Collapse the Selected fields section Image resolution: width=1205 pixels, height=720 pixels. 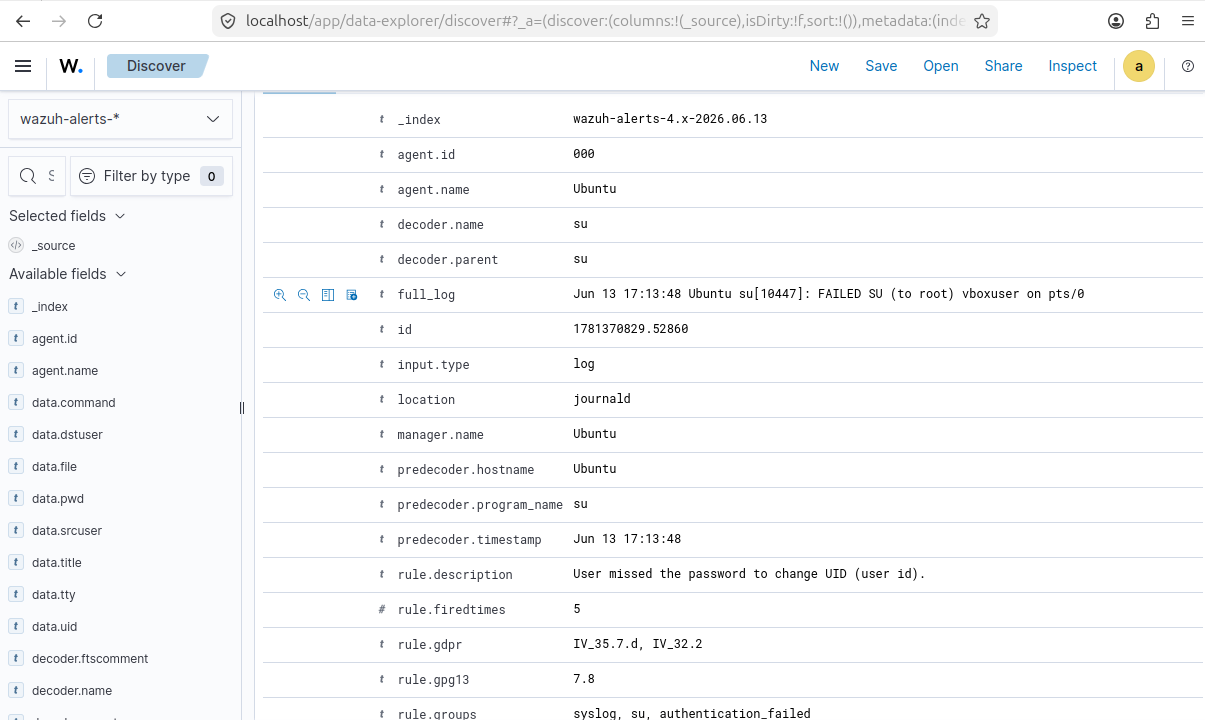pyautogui.click(x=67, y=216)
